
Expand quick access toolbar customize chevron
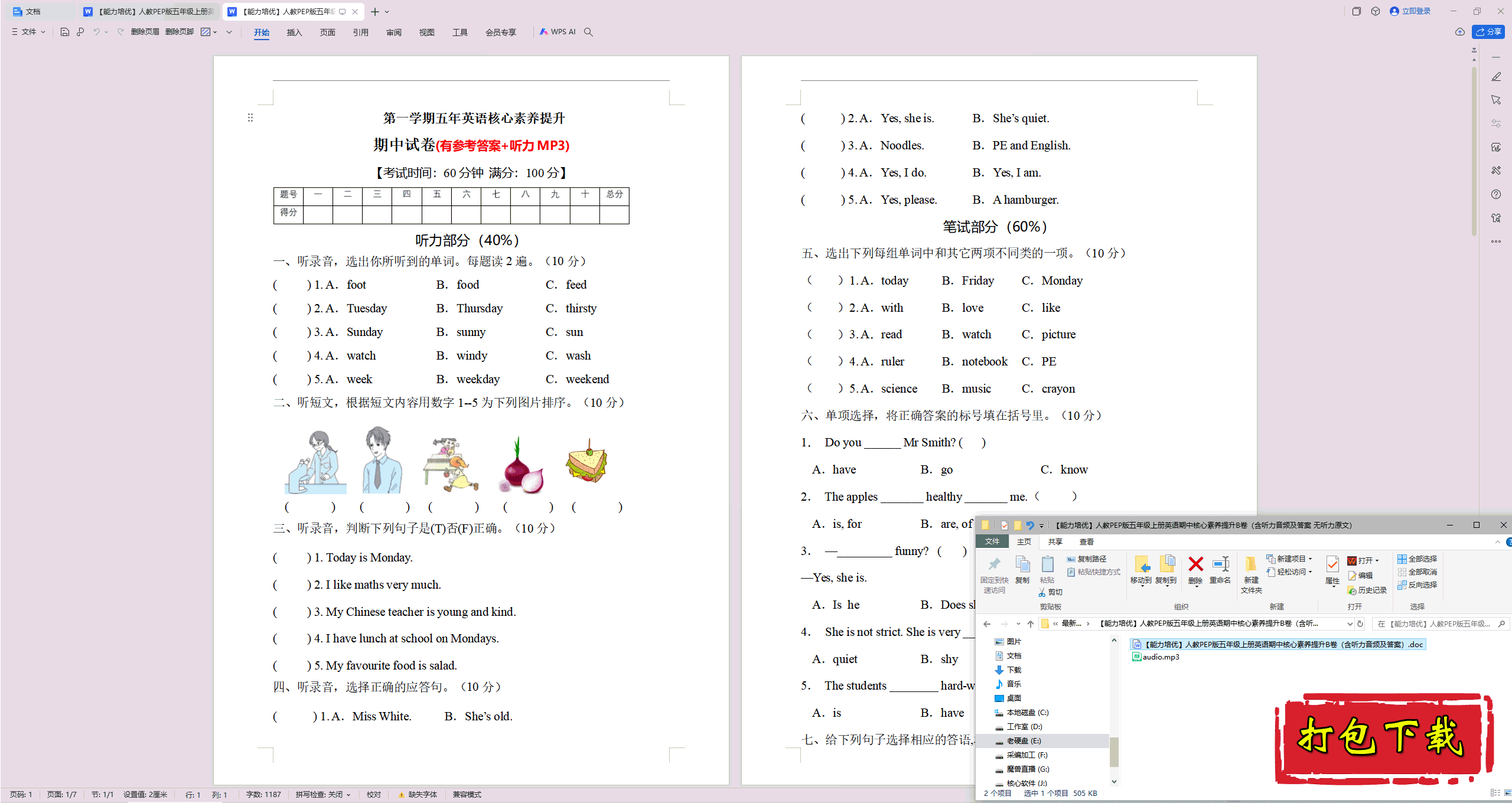tap(229, 32)
